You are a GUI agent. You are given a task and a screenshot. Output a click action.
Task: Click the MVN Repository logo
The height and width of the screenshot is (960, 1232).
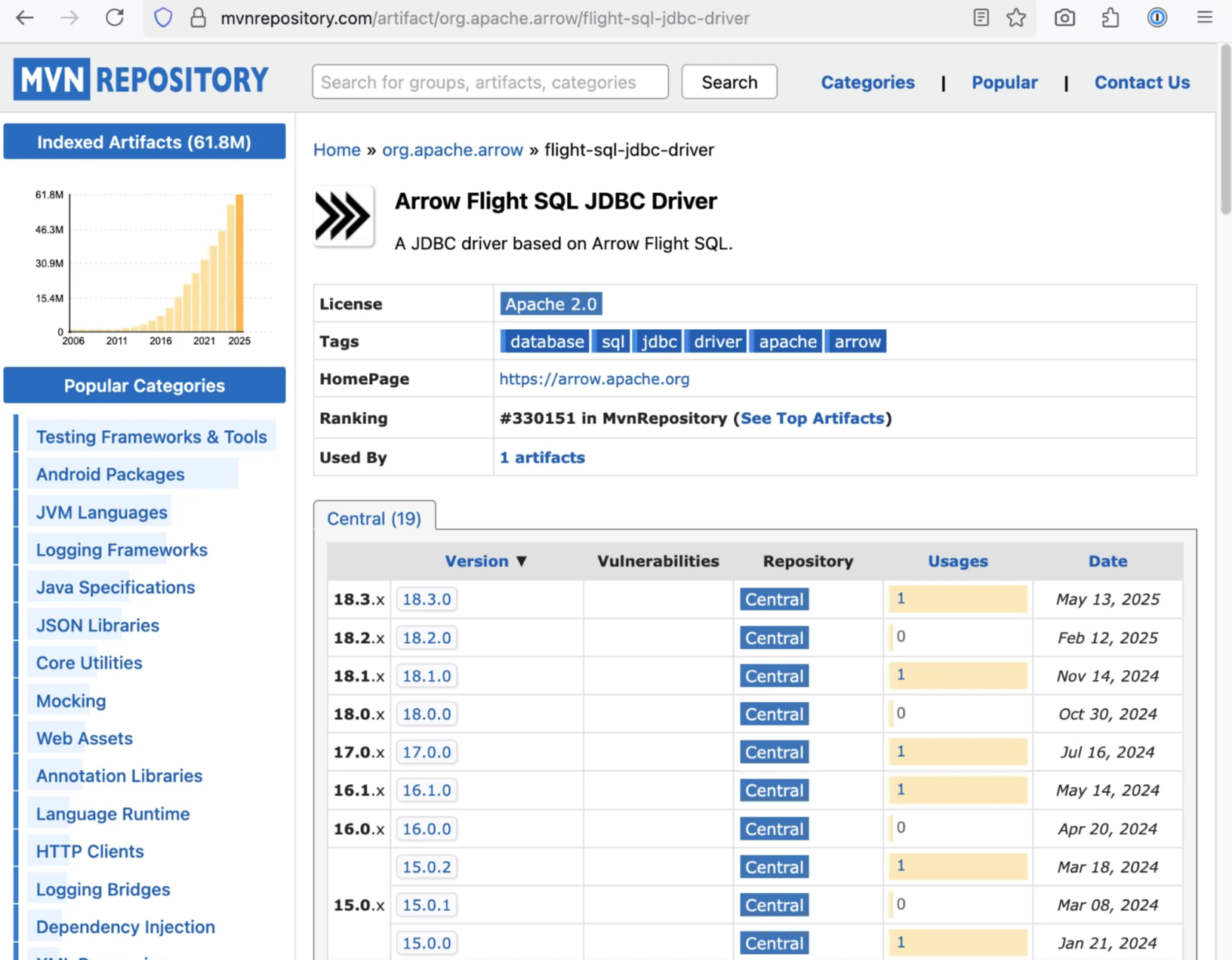pyautogui.click(x=141, y=79)
